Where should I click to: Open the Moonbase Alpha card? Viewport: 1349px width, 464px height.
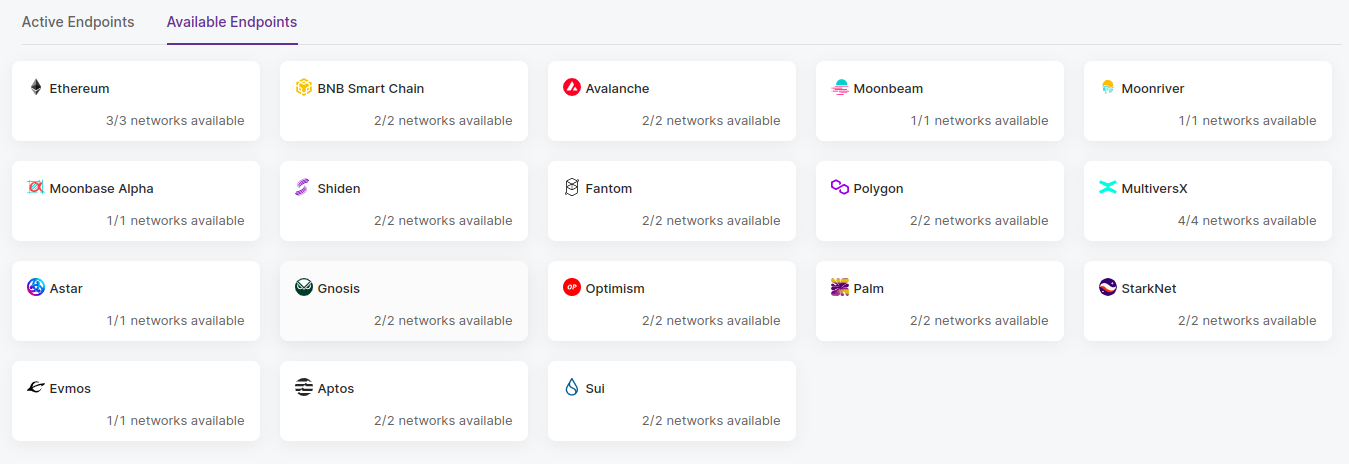tap(136, 201)
